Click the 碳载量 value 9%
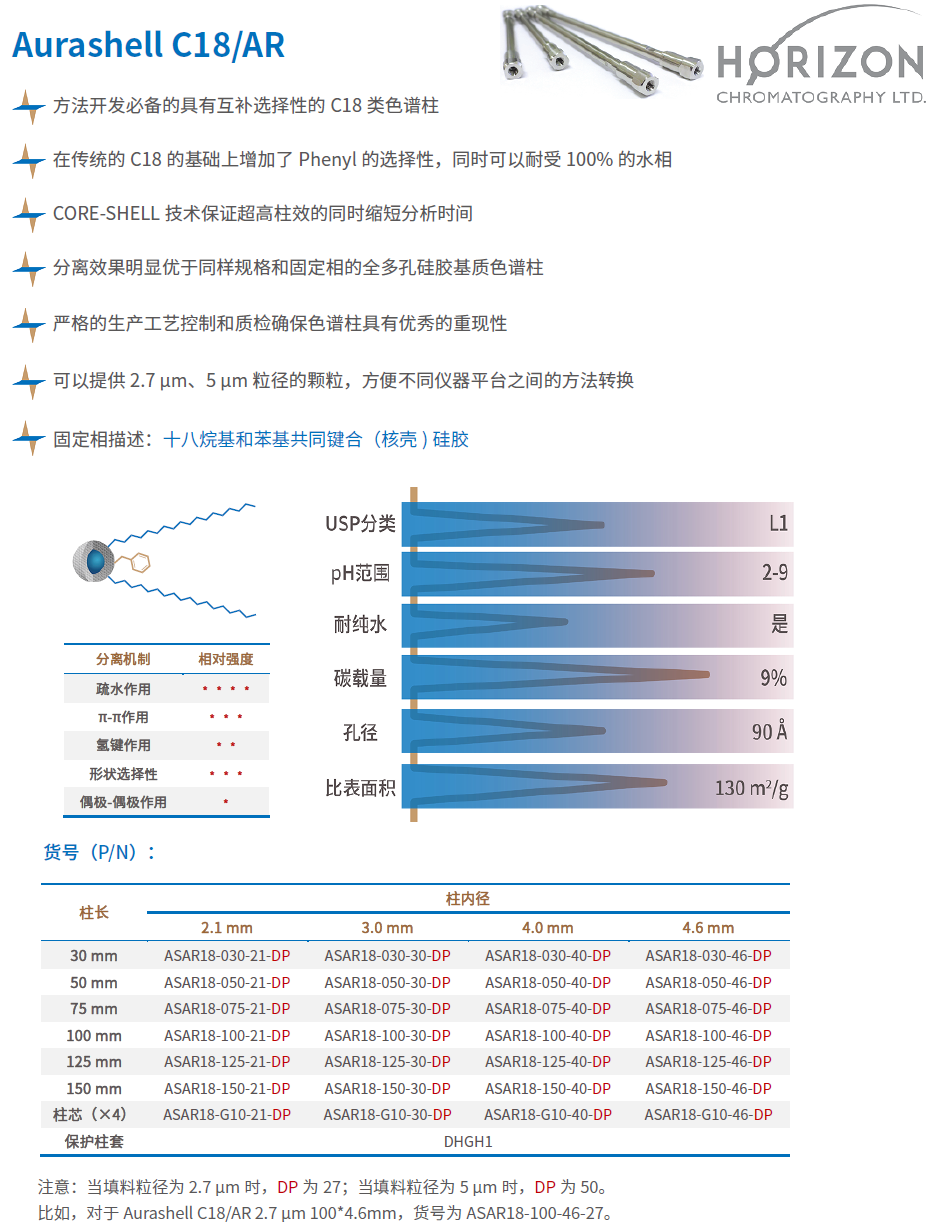 (773, 678)
